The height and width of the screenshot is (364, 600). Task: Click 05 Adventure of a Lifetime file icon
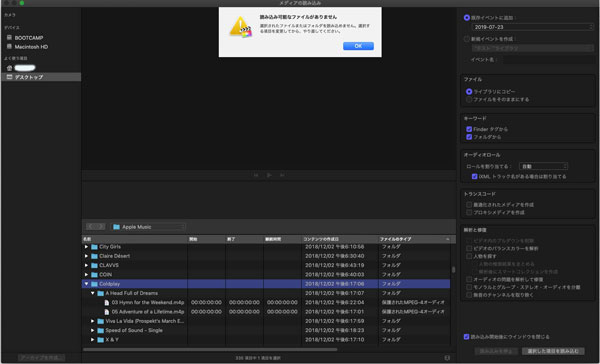pyautogui.click(x=107, y=312)
